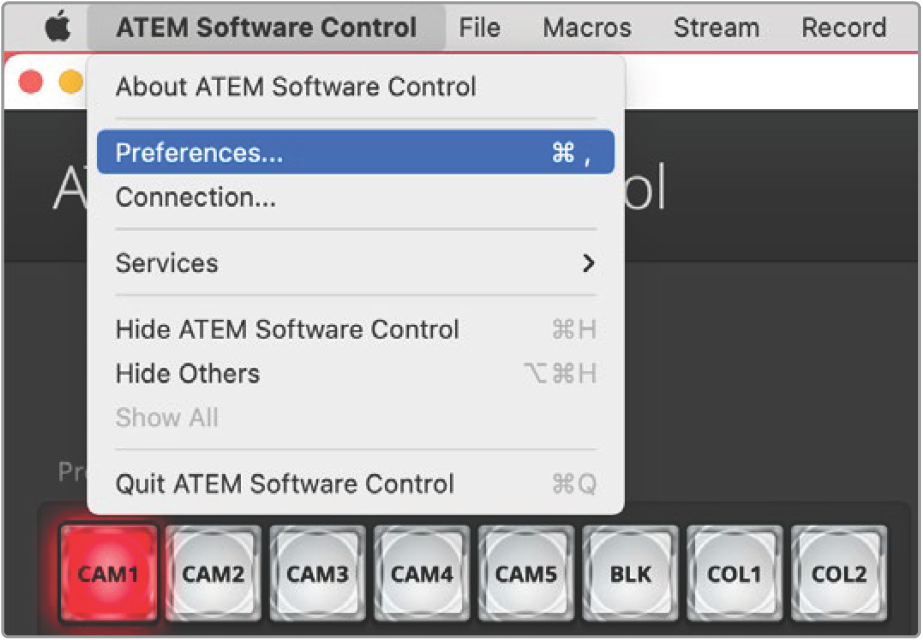
Task: Select COL2 color generator button
Action: pos(839,573)
